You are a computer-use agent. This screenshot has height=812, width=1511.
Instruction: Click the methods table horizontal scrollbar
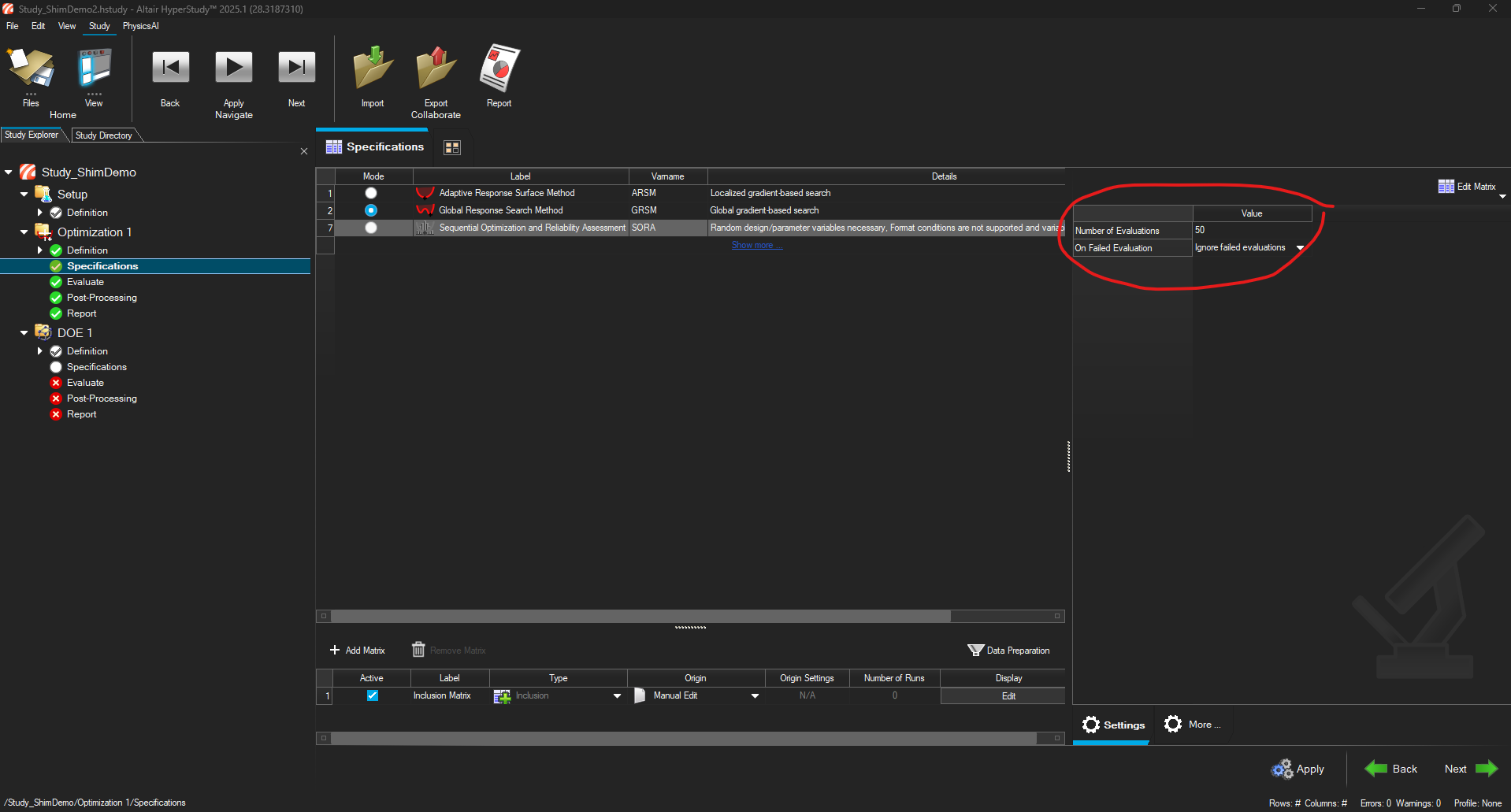point(640,616)
